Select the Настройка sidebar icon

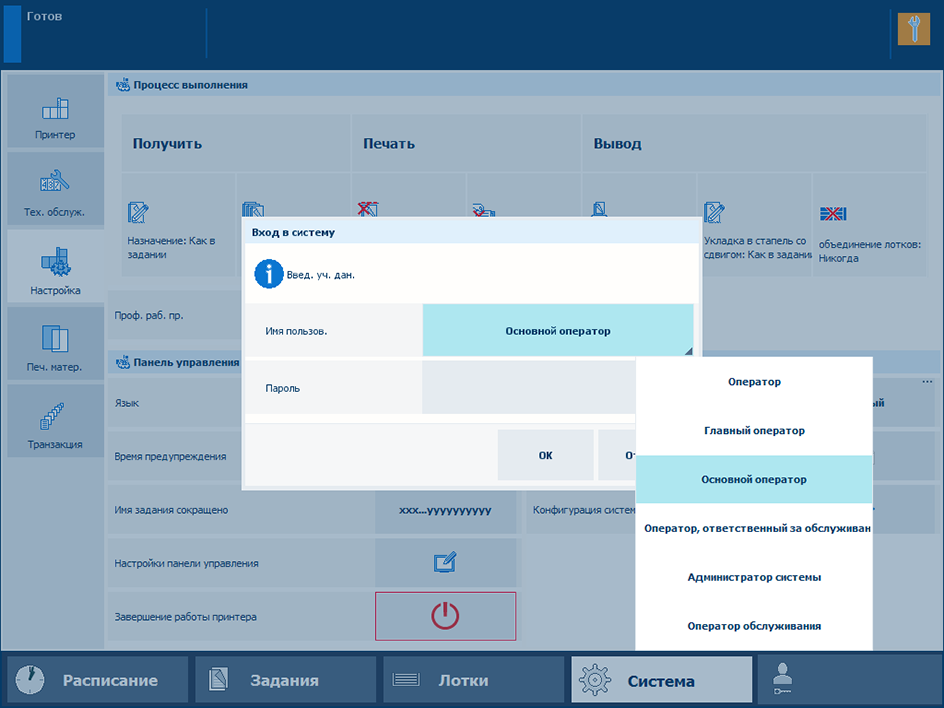pos(56,267)
